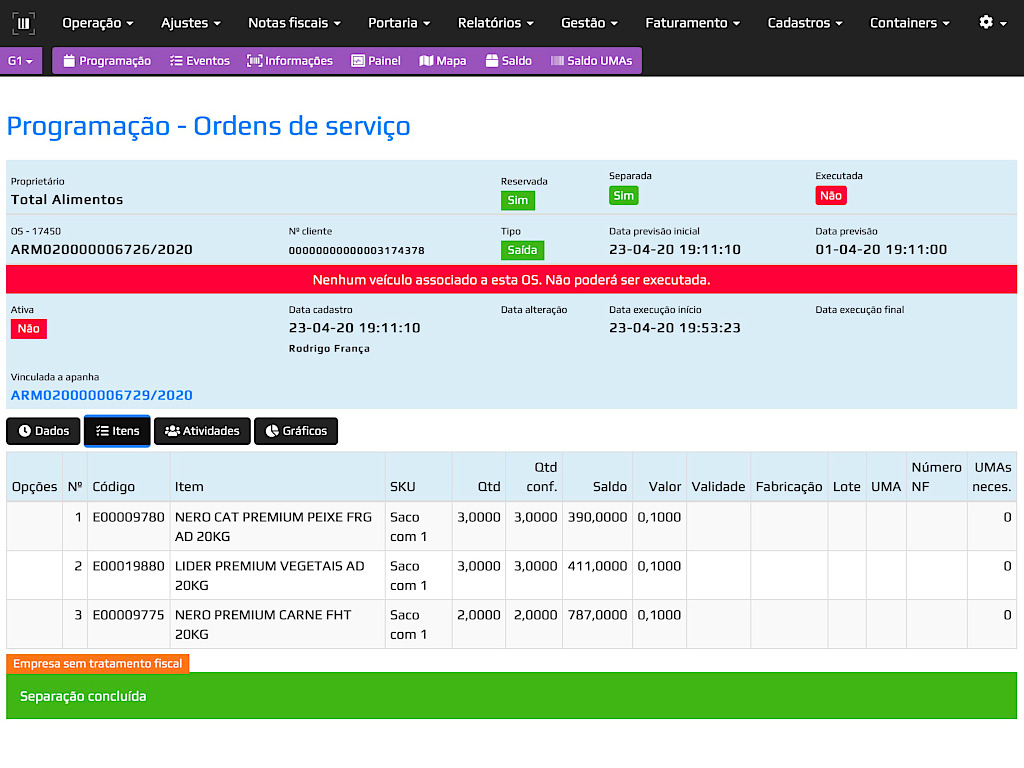The height and width of the screenshot is (768, 1024).
Task: Open Painel in the purple bar
Action: [376, 61]
